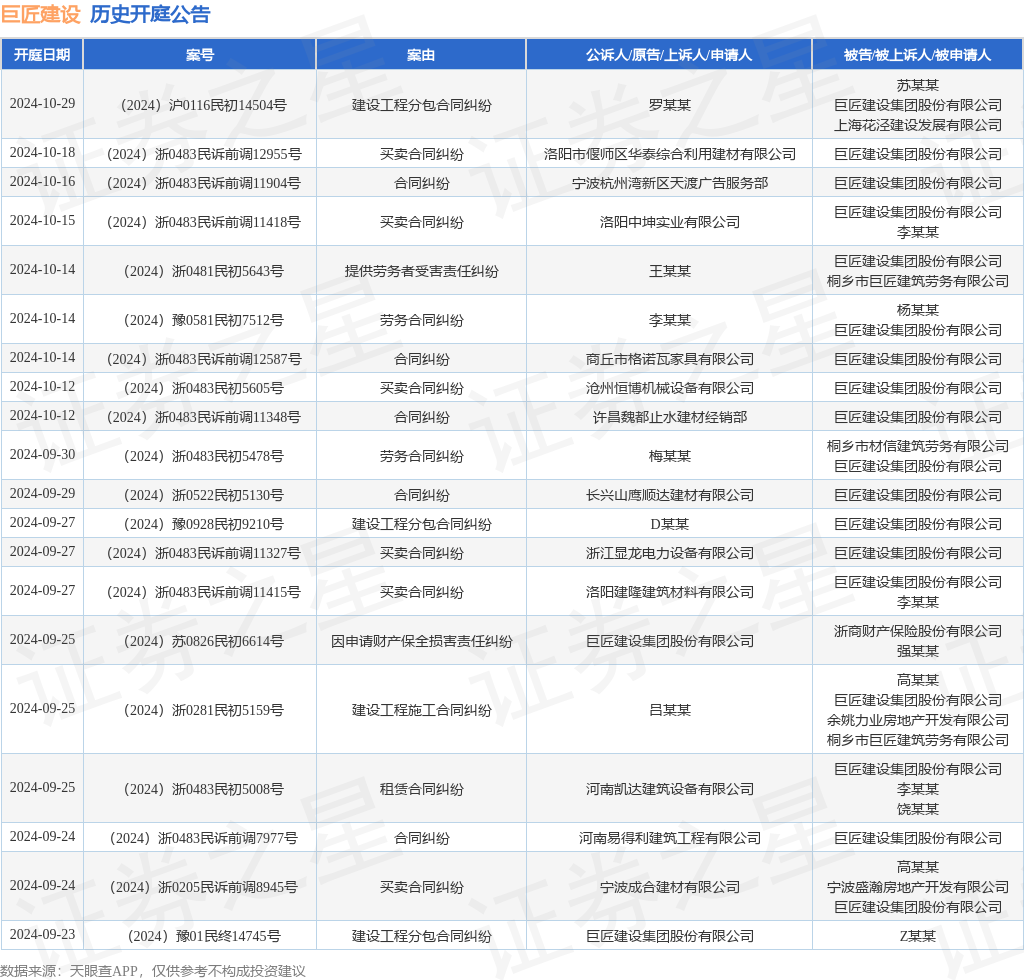Click the date 2024-09-29
The image size is (1024, 980).
pyautogui.click(x=42, y=494)
